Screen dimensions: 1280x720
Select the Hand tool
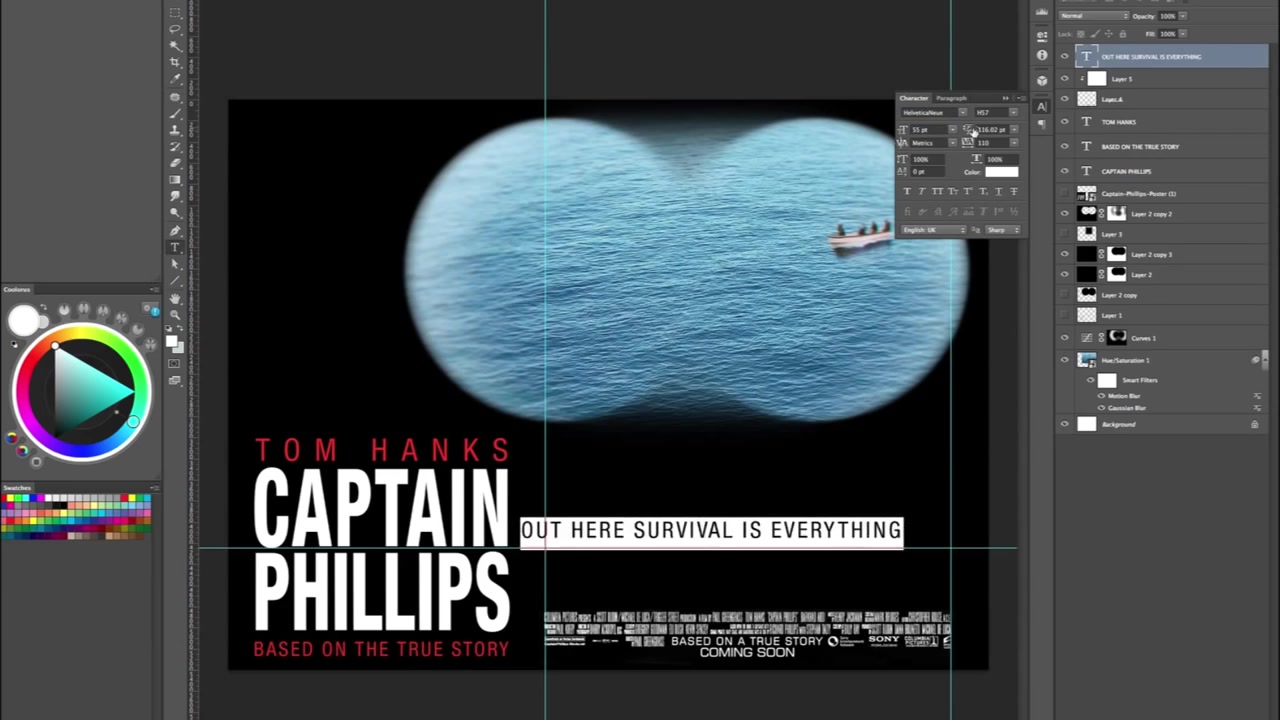pyautogui.click(x=175, y=298)
